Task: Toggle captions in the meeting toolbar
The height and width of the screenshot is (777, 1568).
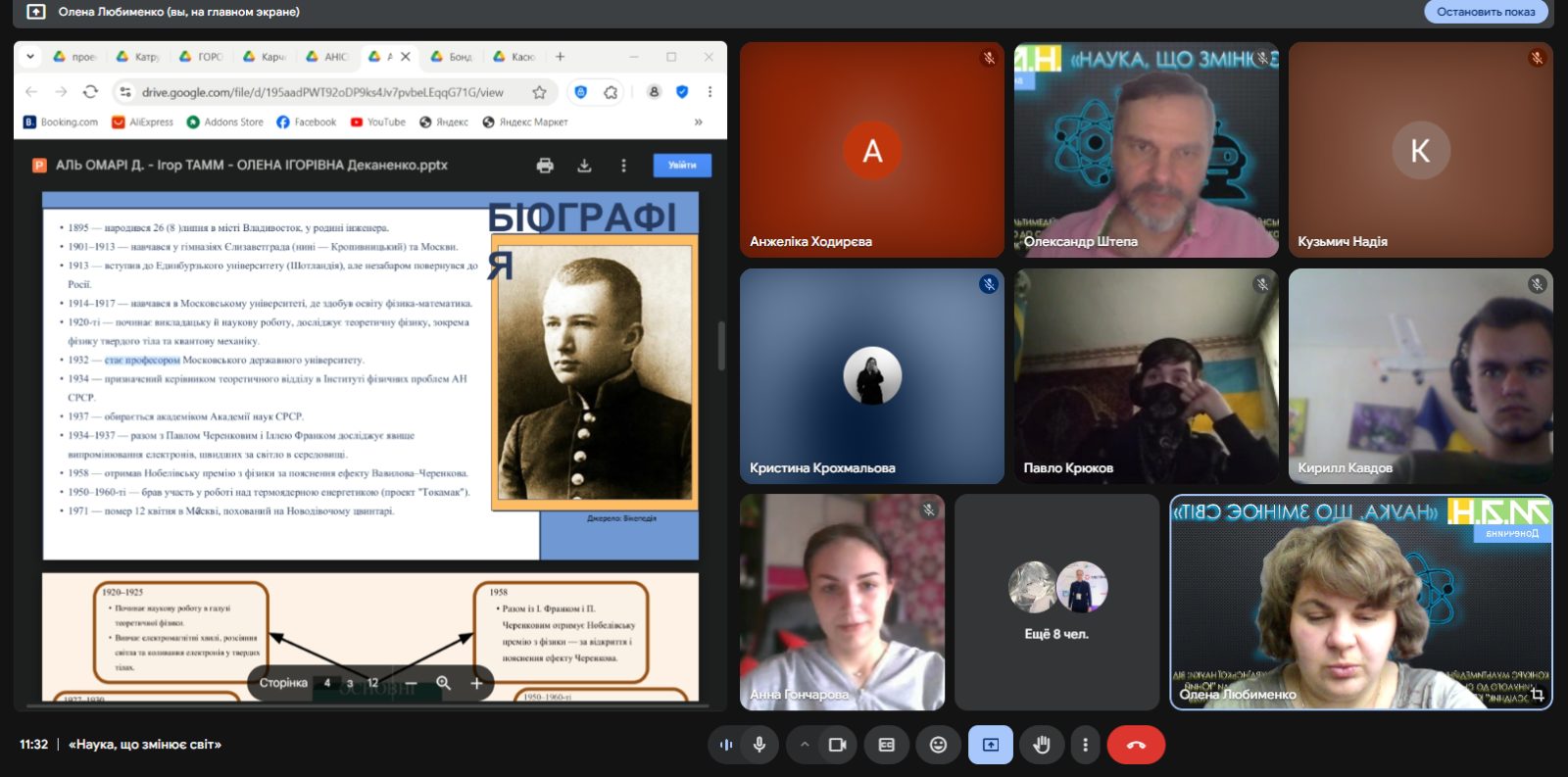Action: pos(886,745)
